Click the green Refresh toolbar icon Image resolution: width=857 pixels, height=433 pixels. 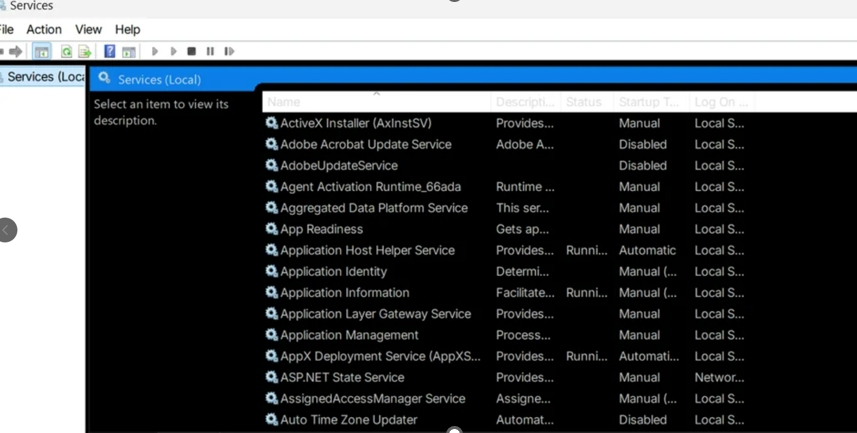(x=66, y=51)
